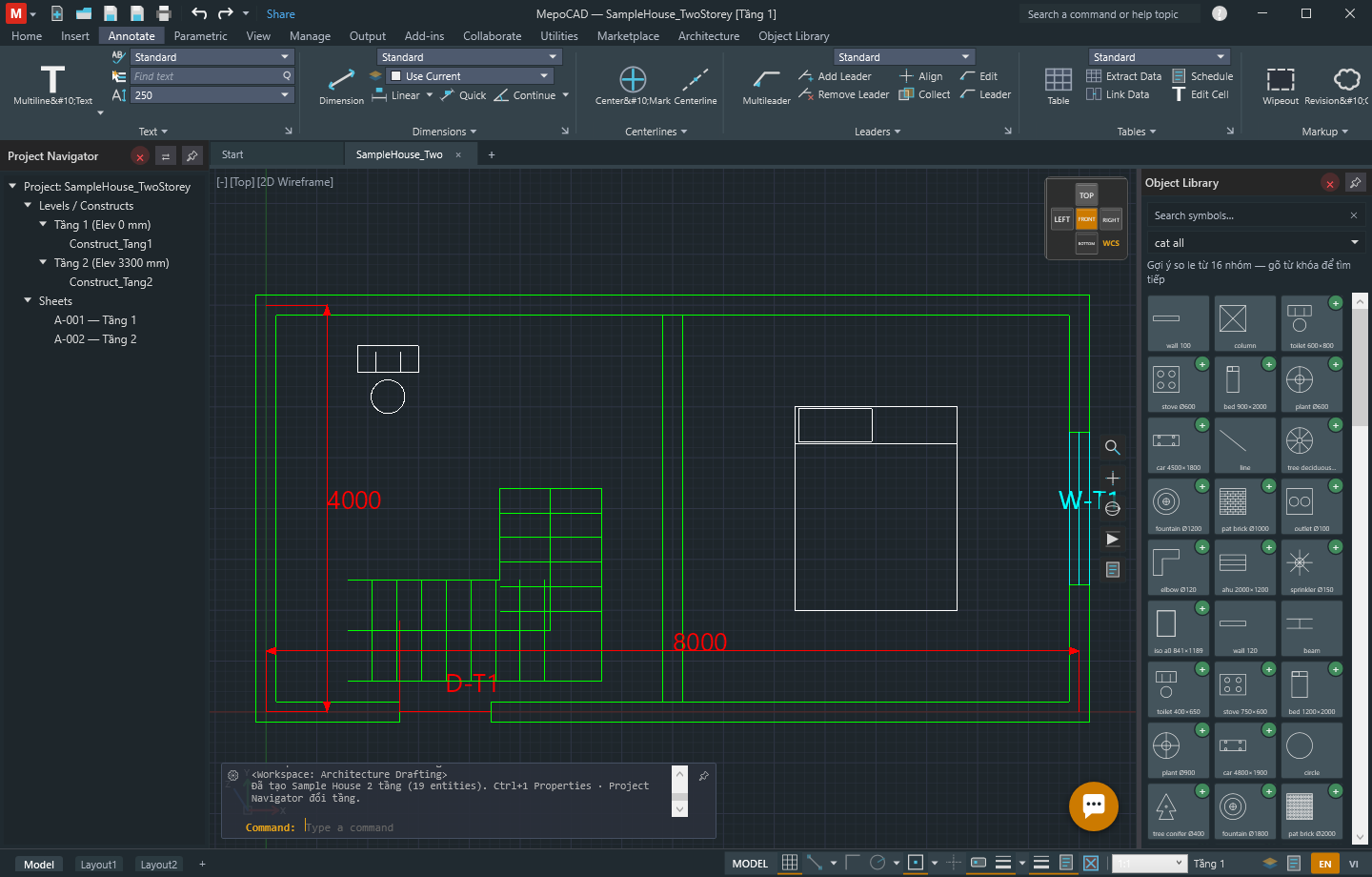This screenshot has width=1372, height=877.
Task: Switch to the Architecture ribbon tab
Action: point(709,36)
